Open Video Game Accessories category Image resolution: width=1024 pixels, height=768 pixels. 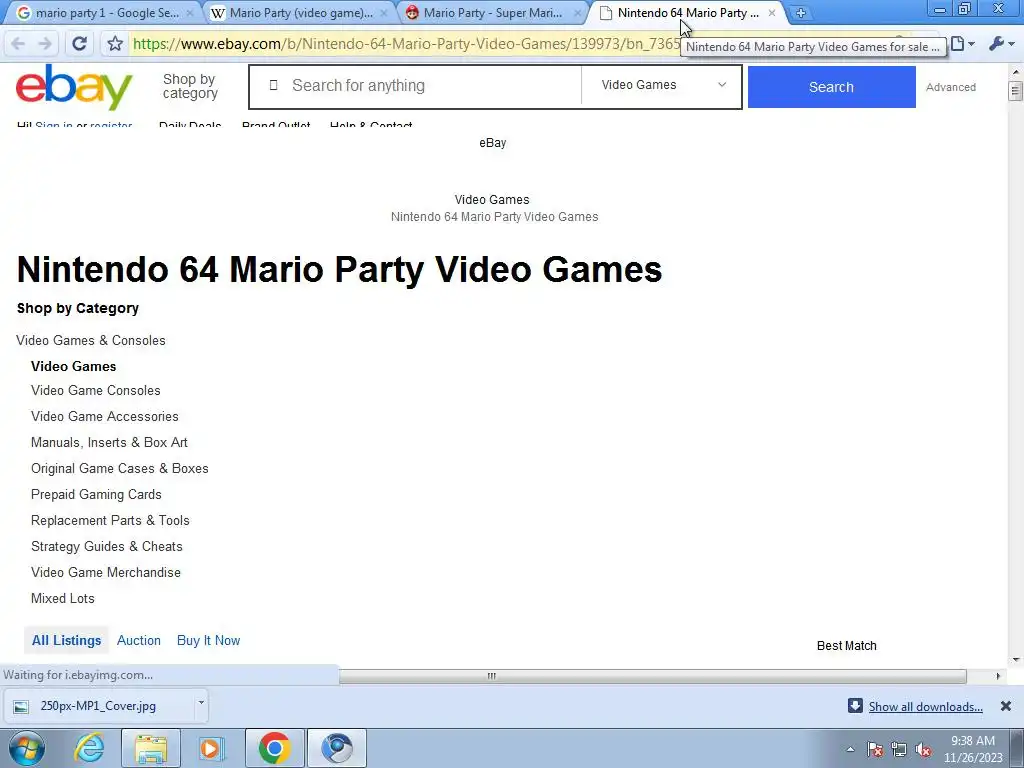point(104,416)
